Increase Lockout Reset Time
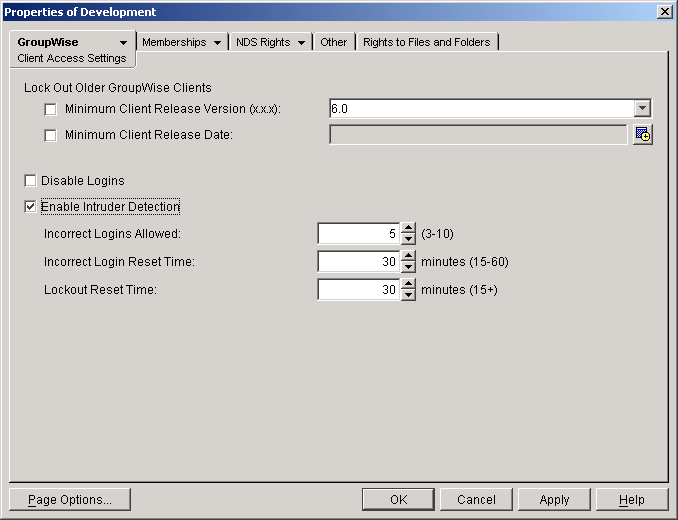Viewport: 678px width, 520px height. tap(408, 284)
